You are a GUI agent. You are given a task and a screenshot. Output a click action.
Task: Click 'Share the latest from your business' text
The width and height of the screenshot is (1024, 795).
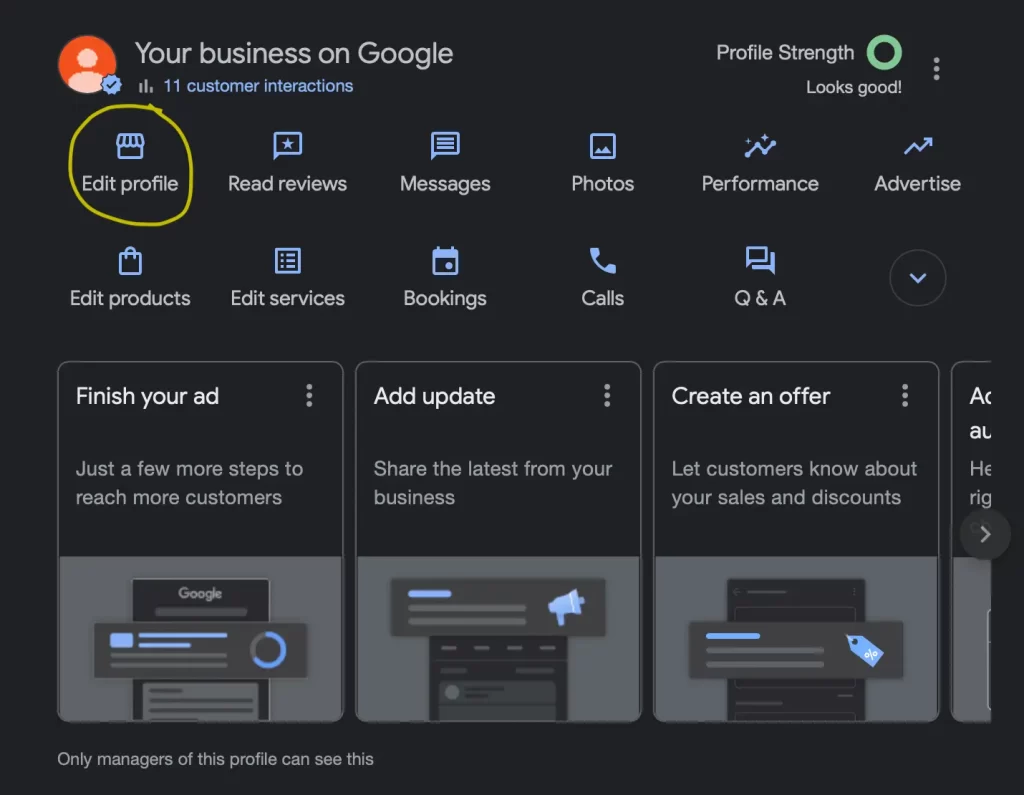pos(493,483)
